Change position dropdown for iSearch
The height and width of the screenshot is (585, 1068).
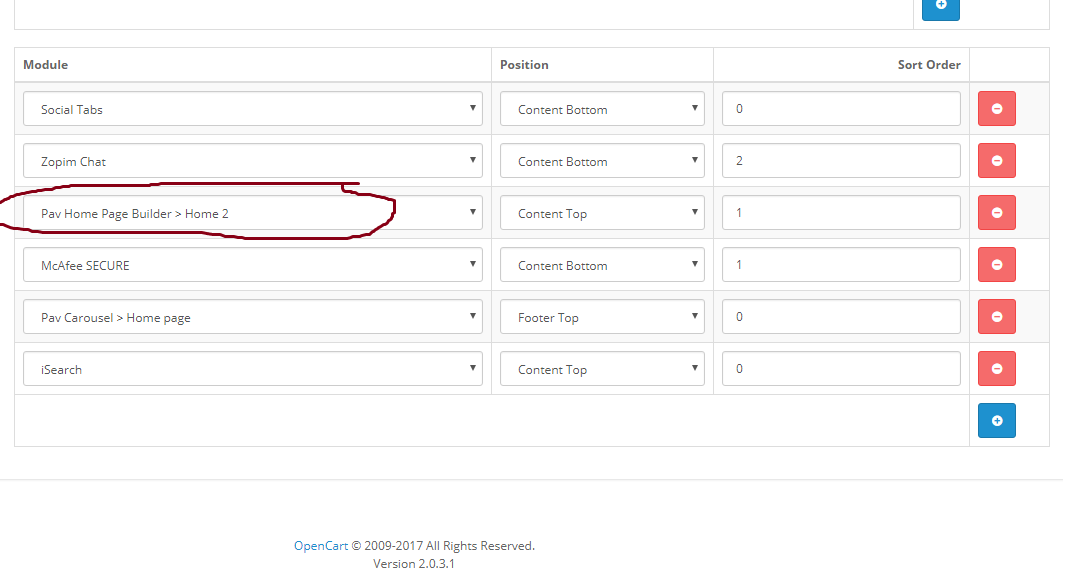pos(602,368)
